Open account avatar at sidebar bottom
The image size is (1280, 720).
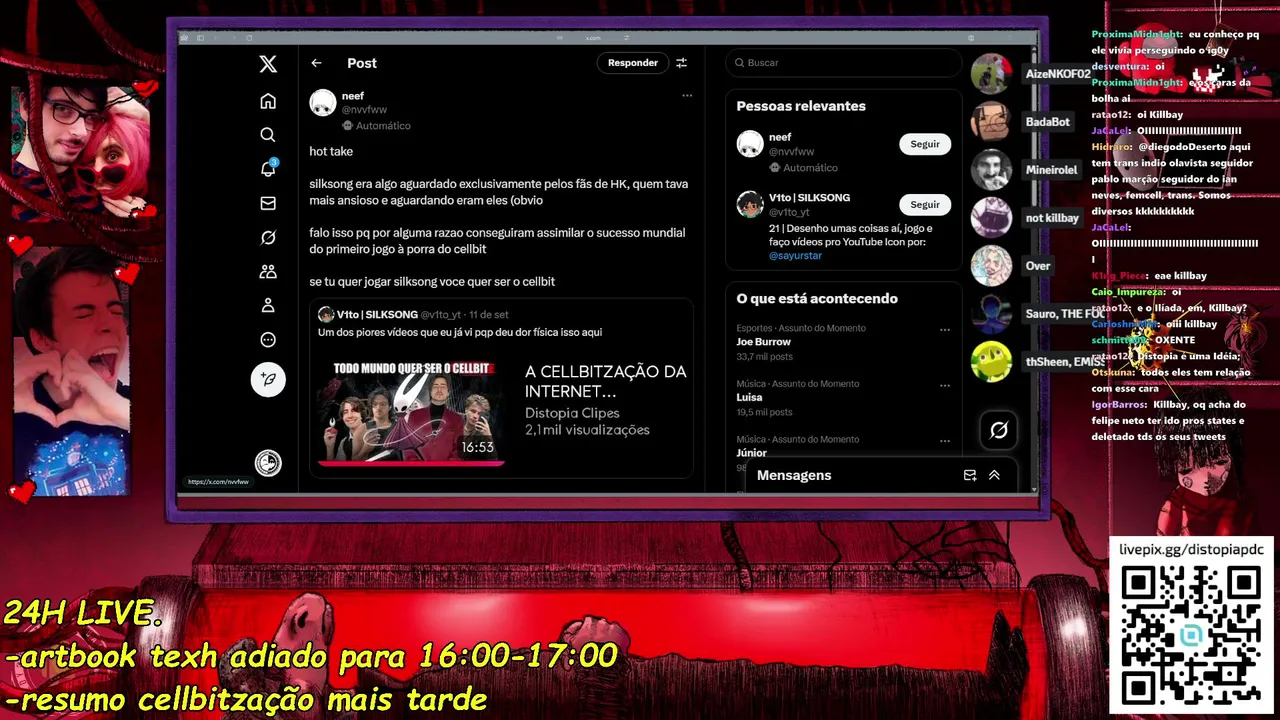click(x=268, y=462)
